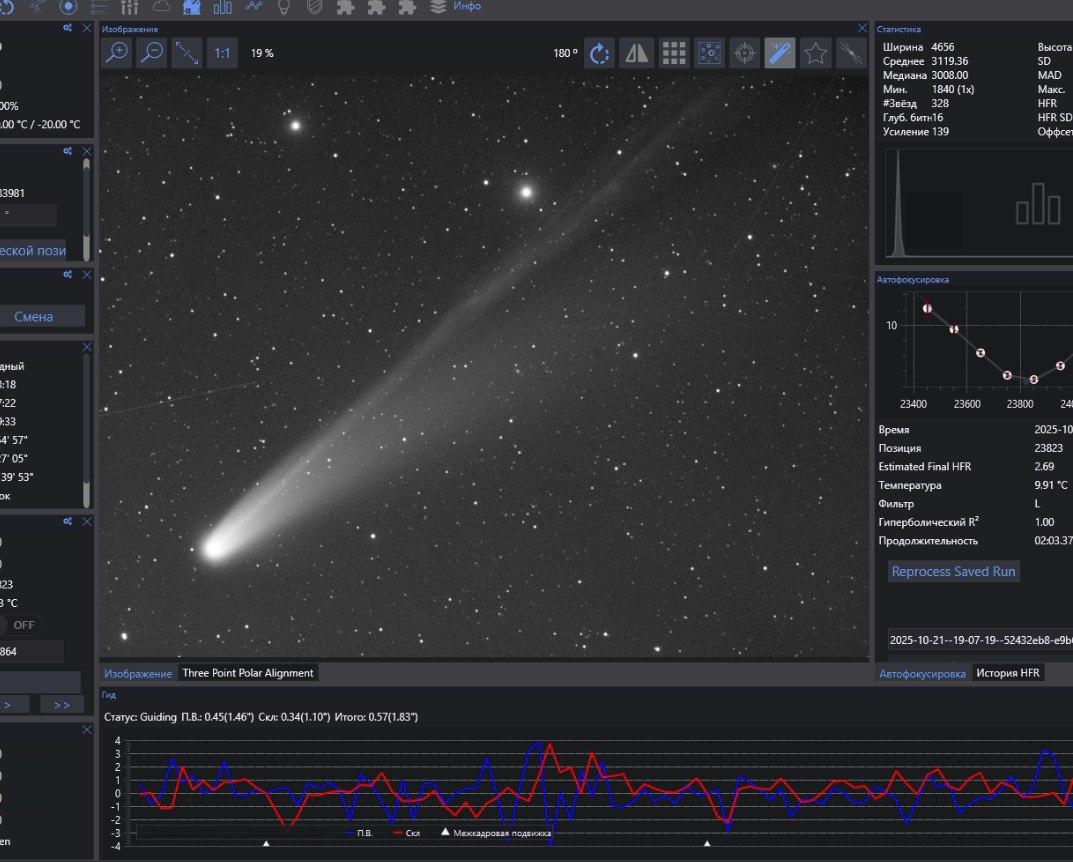Toggle the crosshair overlay
The image size is (1073, 862).
(744, 53)
